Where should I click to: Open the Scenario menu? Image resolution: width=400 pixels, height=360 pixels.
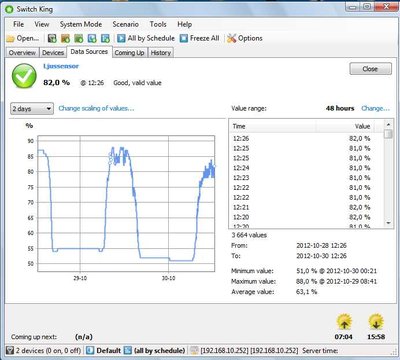click(x=126, y=24)
